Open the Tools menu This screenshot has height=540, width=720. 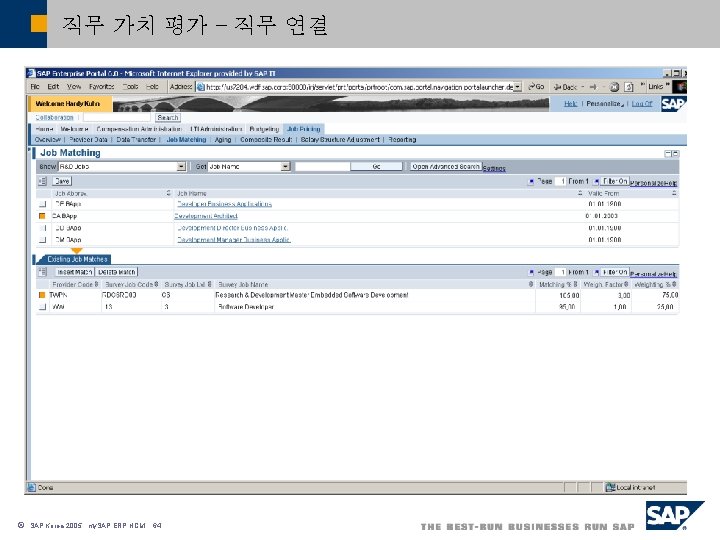coord(130,86)
